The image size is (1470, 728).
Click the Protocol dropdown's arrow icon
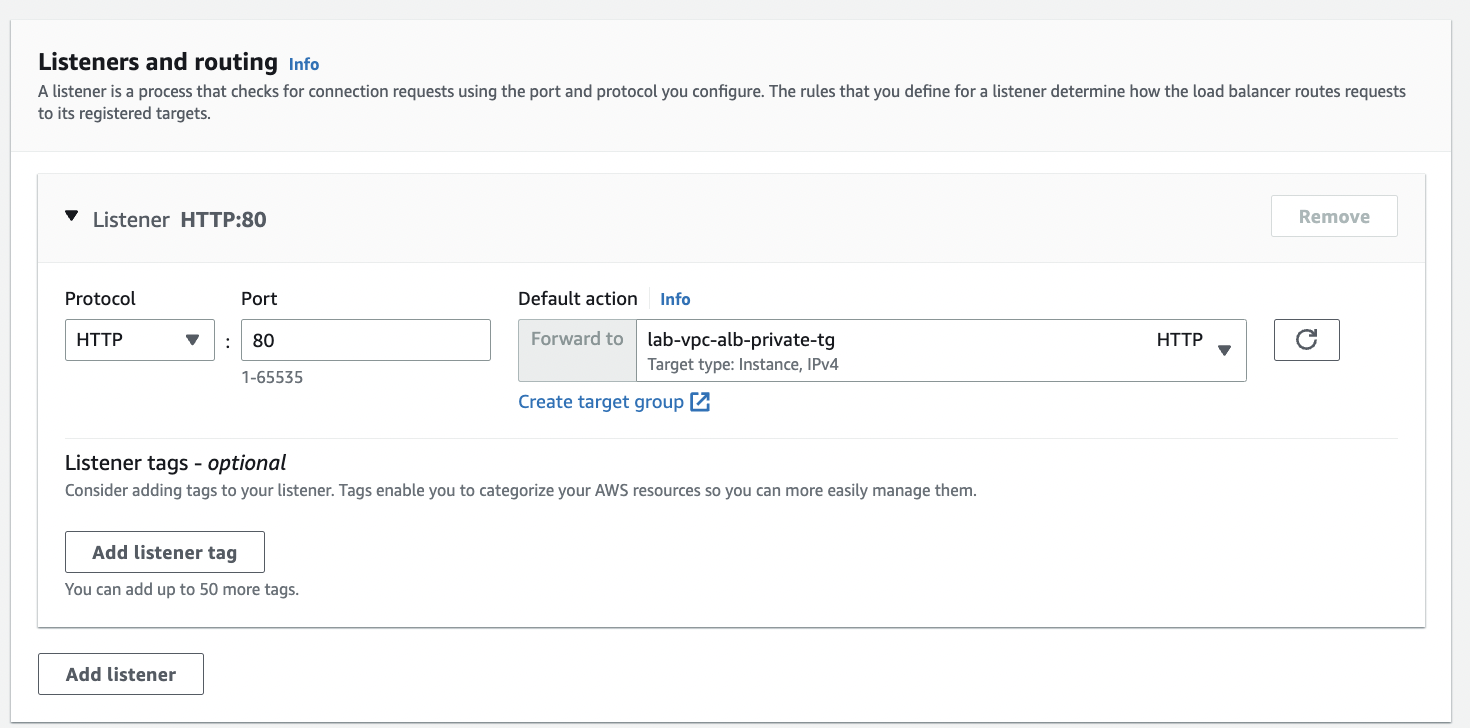[x=193, y=340]
